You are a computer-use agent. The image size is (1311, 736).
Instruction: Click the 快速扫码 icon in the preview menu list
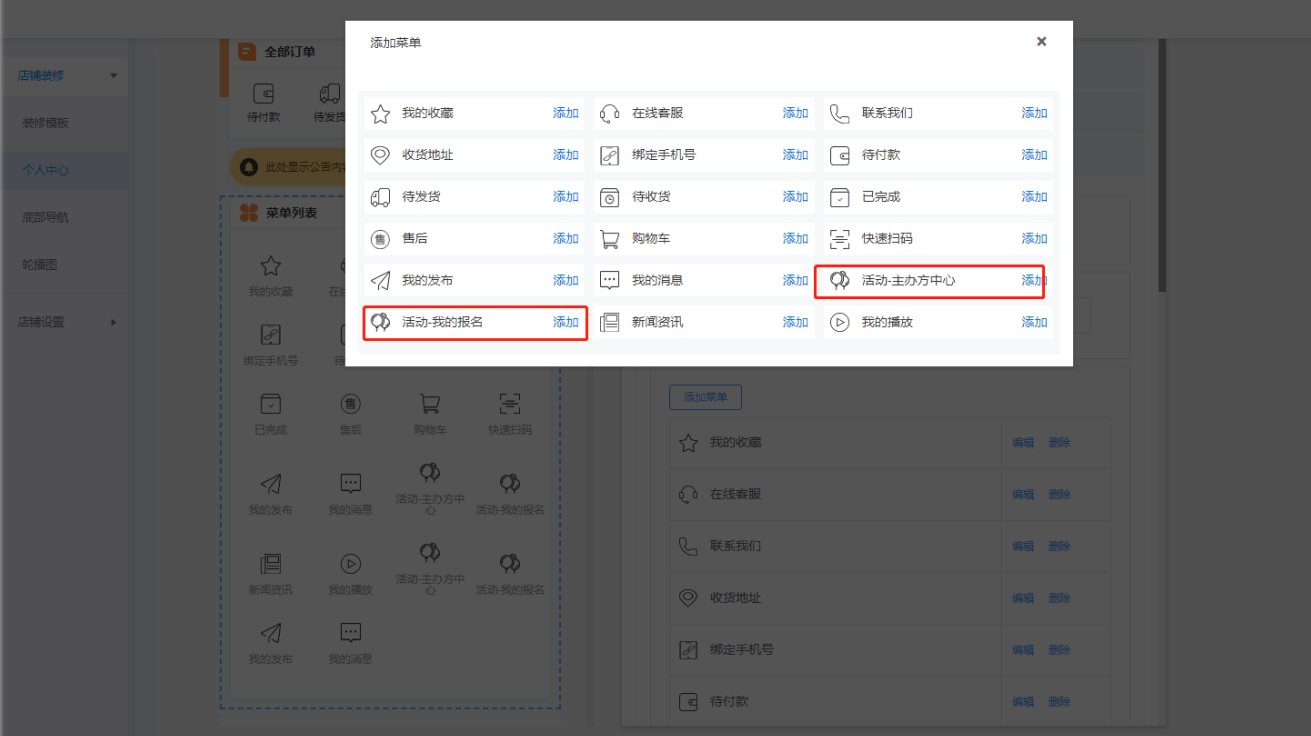point(510,404)
